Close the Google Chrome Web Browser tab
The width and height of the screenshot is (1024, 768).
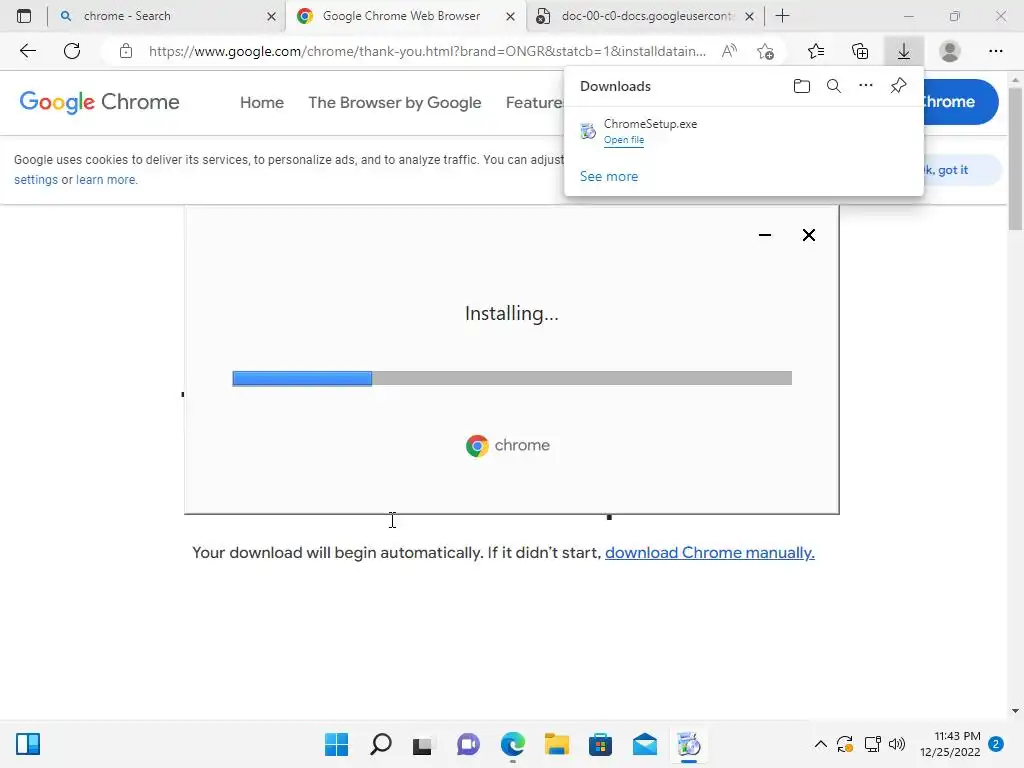tap(511, 16)
